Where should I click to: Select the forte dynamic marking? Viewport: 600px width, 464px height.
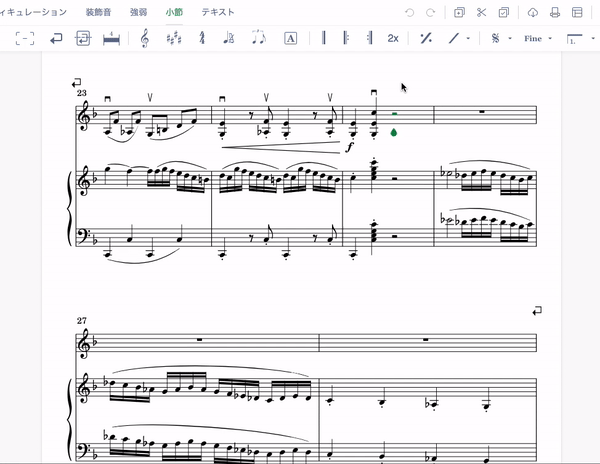coord(349,147)
